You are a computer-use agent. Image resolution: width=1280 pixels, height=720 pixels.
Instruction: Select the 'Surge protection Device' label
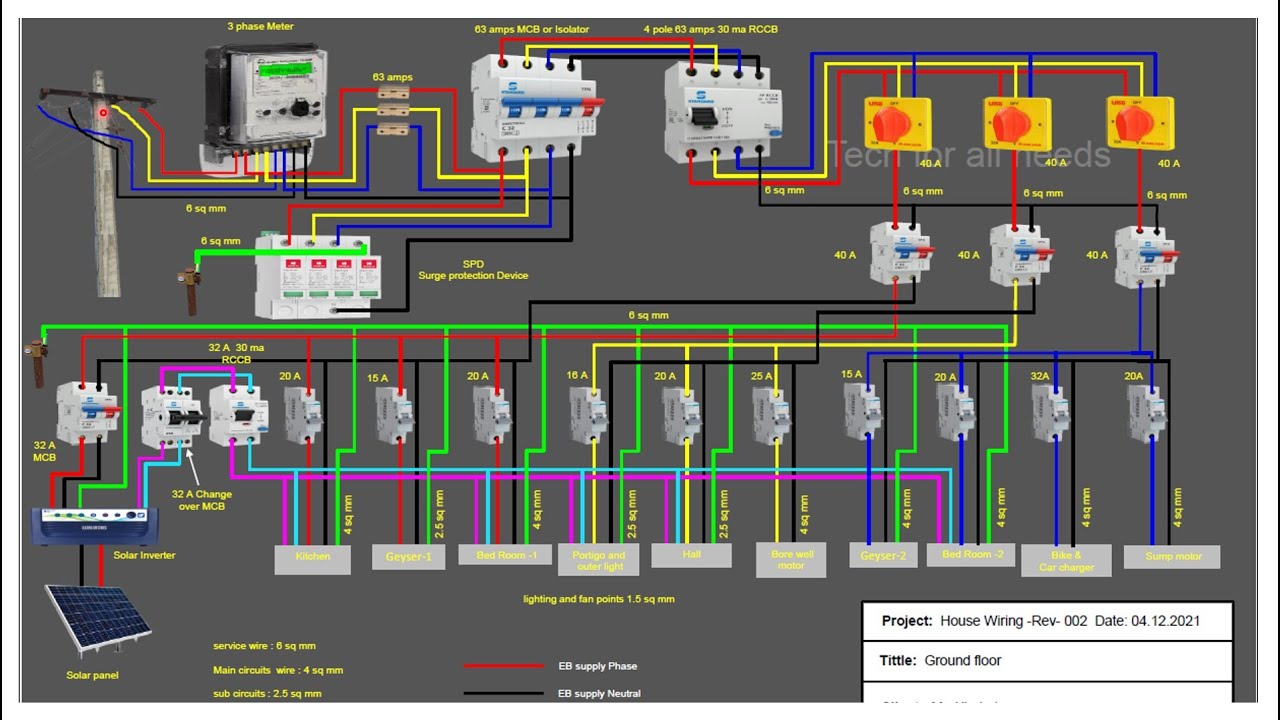(x=473, y=276)
